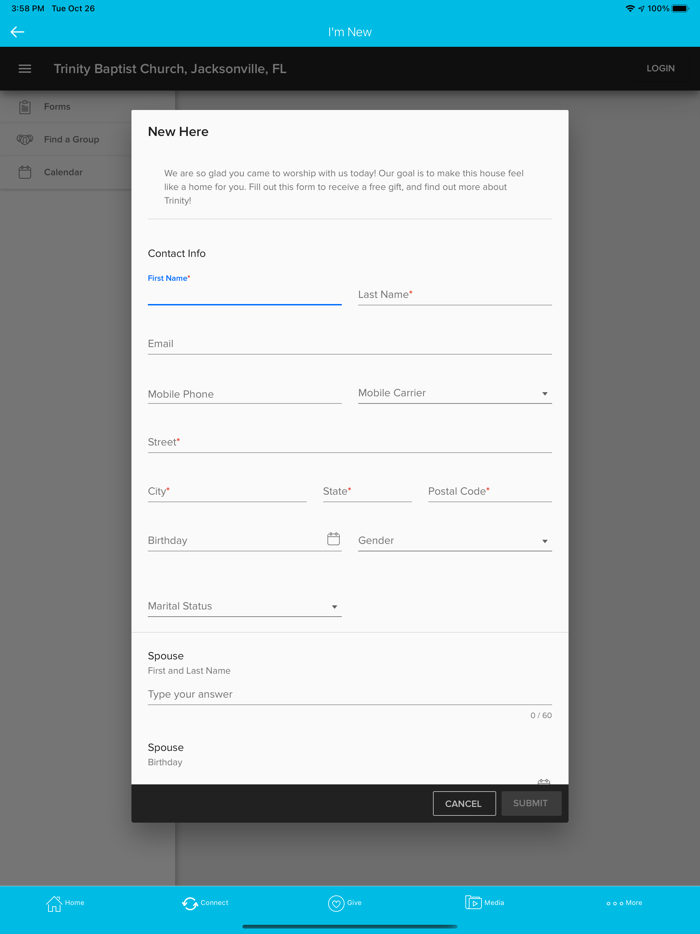Check the battery status icon
700x934 pixels.
pos(680,8)
